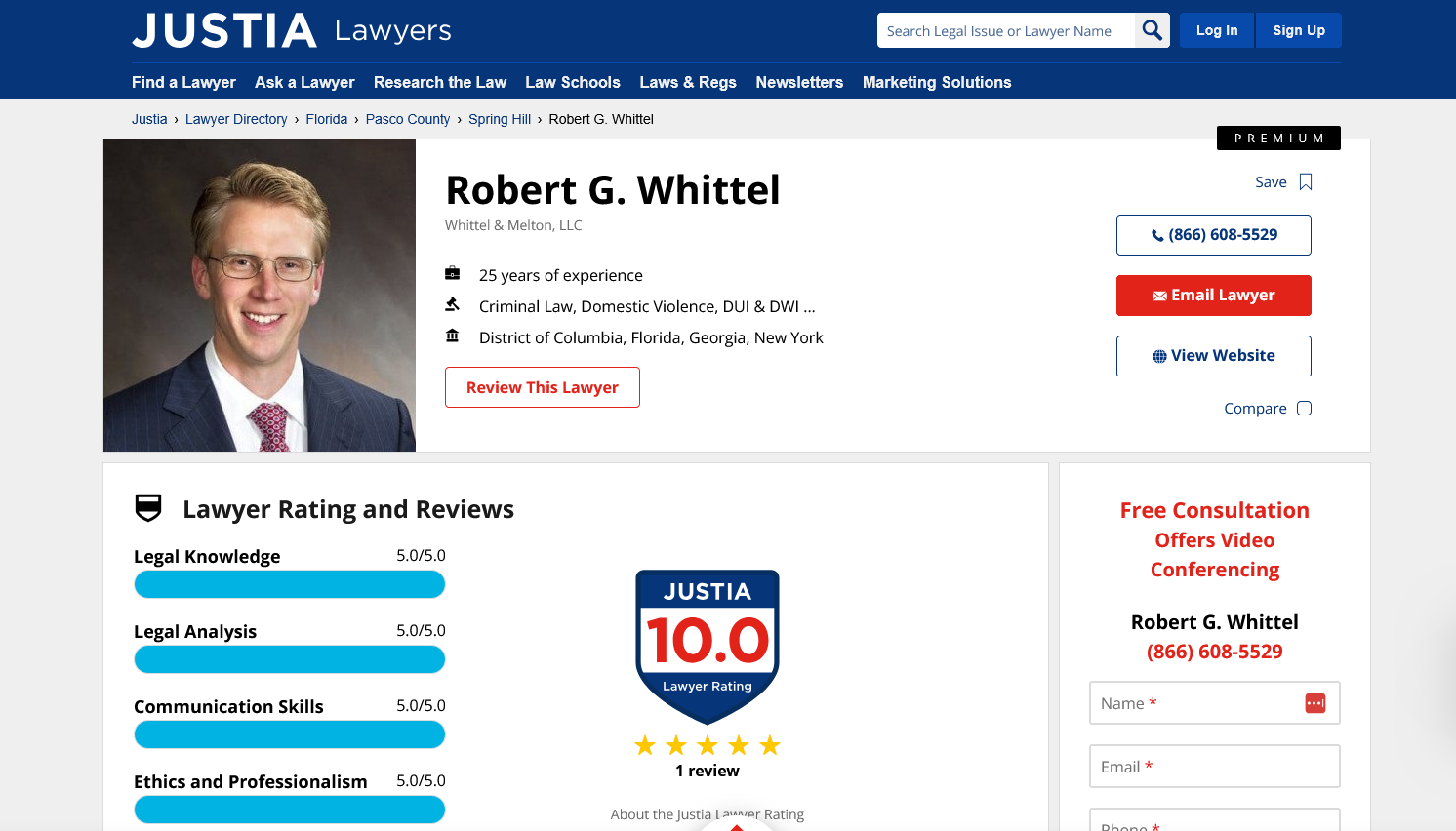Click the Email input field
Image resolution: width=1456 pixels, height=831 pixels.
click(x=1214, y=767)
